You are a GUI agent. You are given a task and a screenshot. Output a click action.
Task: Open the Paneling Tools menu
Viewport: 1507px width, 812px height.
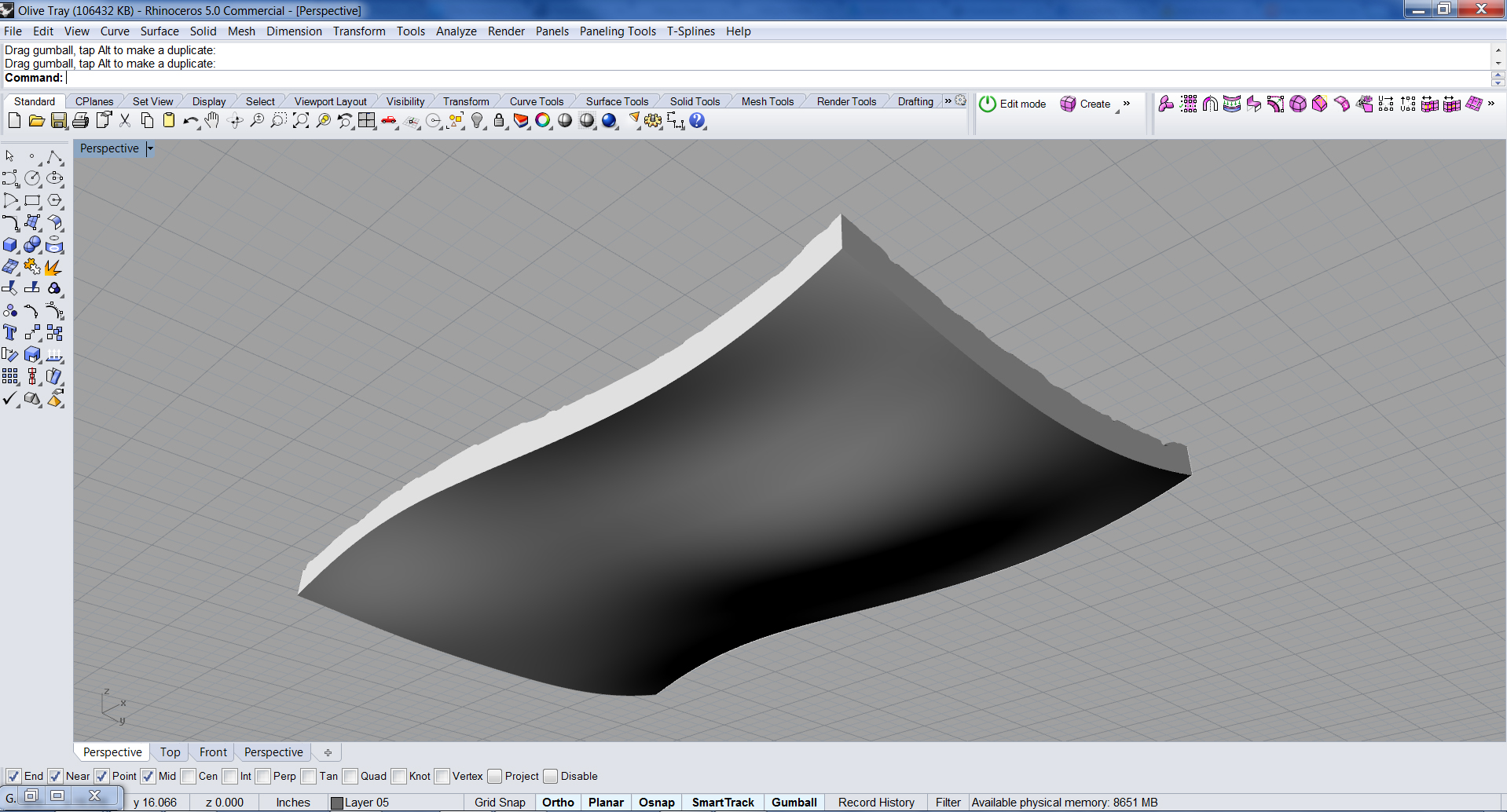click(x=618, y=31)
